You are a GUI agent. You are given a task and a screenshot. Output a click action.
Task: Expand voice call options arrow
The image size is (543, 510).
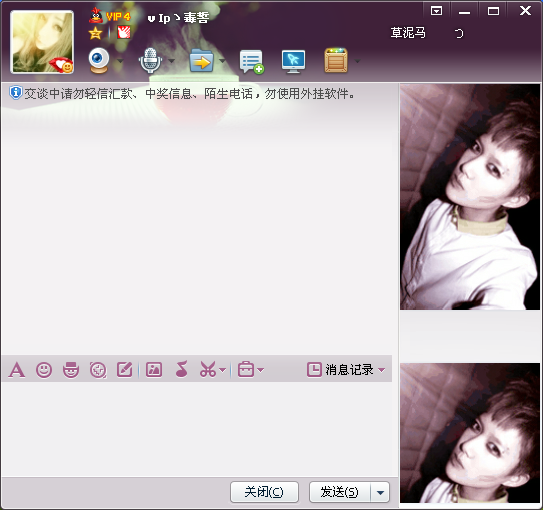click(171, 61)
